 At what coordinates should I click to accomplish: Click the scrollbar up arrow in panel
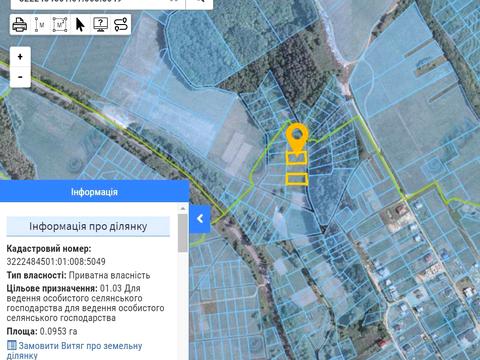click(183, 208)
